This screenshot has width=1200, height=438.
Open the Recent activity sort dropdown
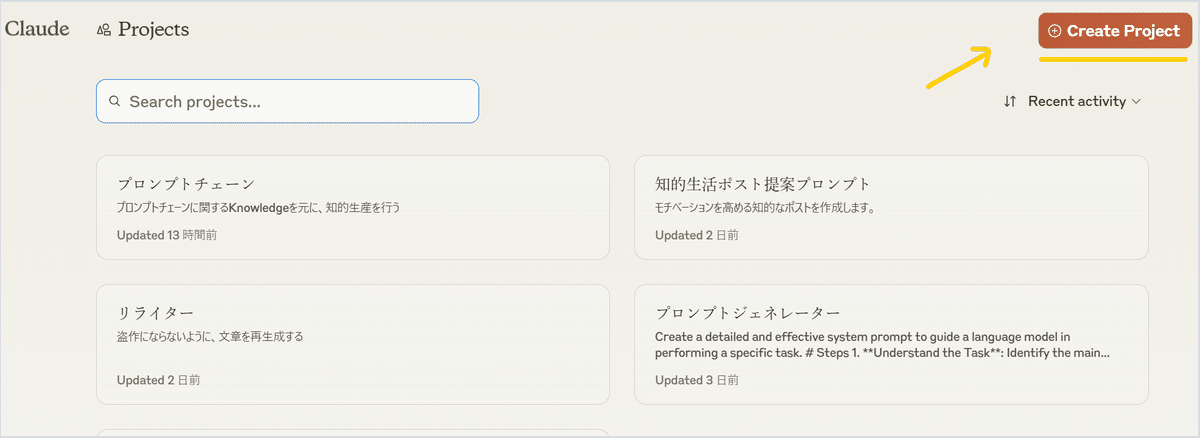pos(1072,101)
